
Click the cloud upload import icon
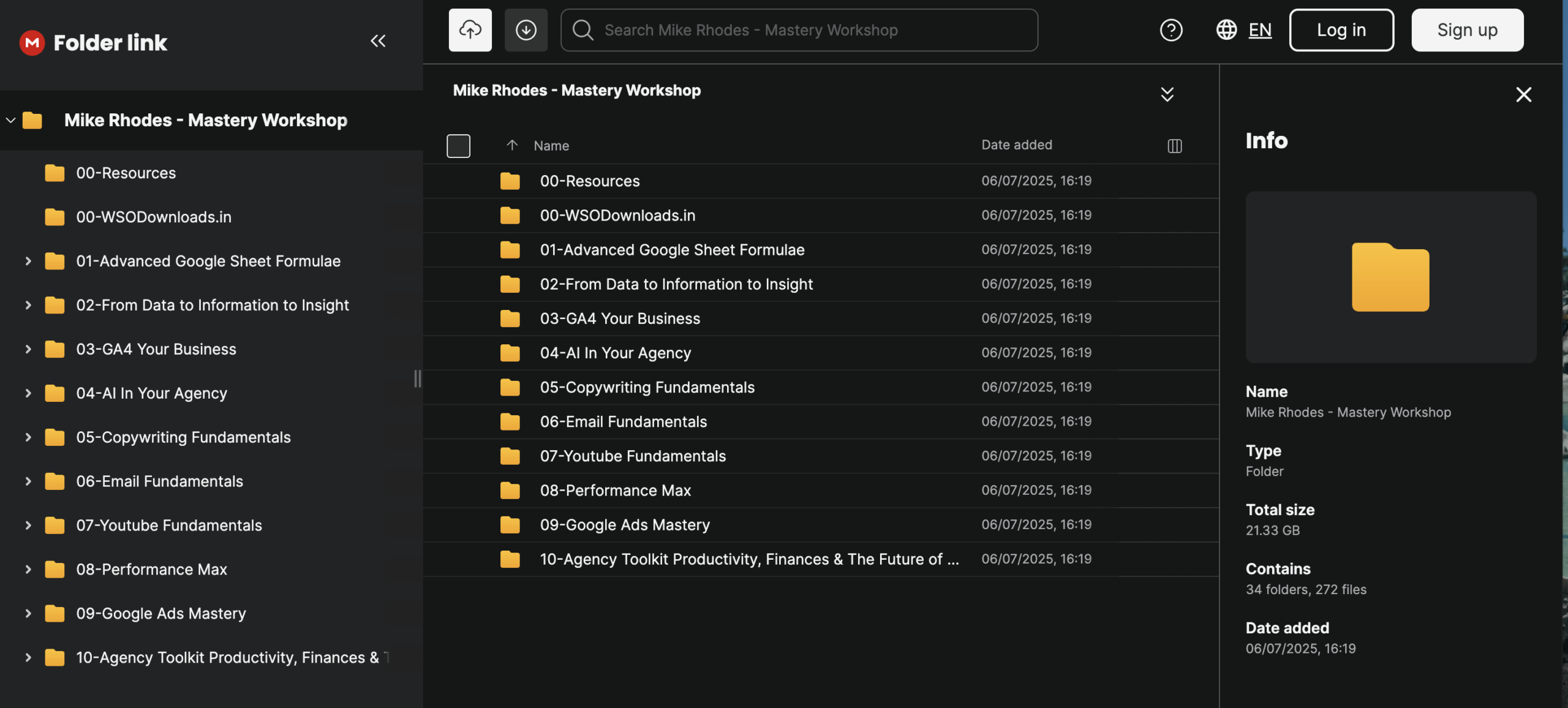tap(470, 30)
